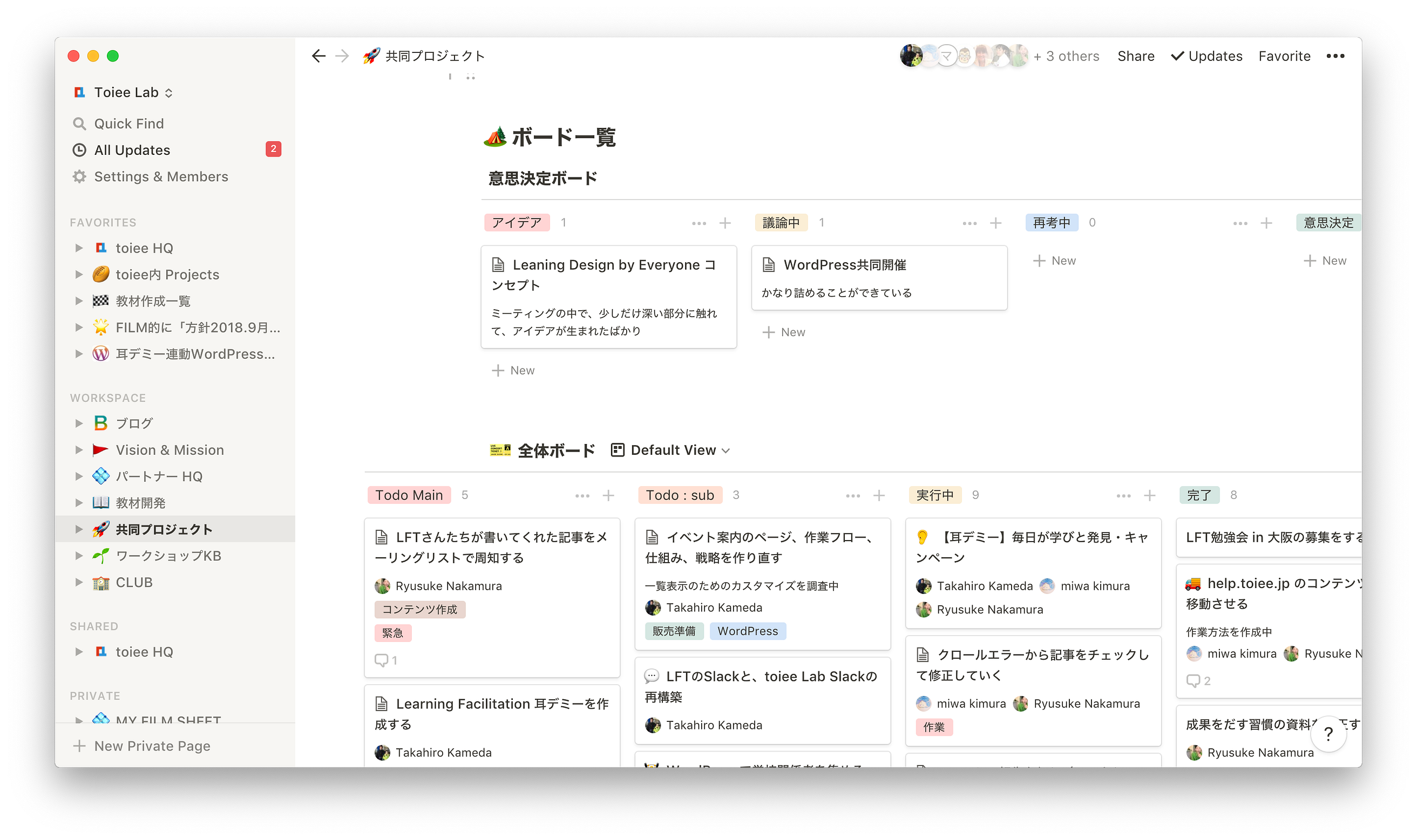Viewport: 1417px width, 840px height.
Task: Open options dots for 議論中 column
Action: [969, 223]
